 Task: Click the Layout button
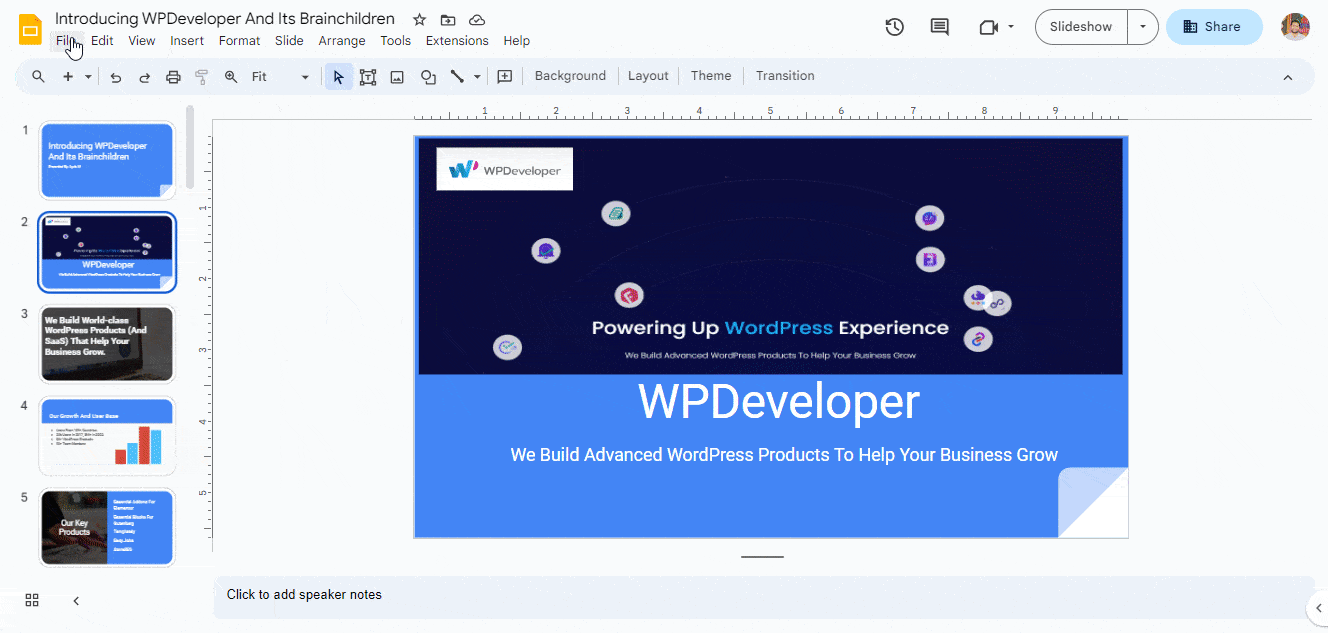pos(648,76)
